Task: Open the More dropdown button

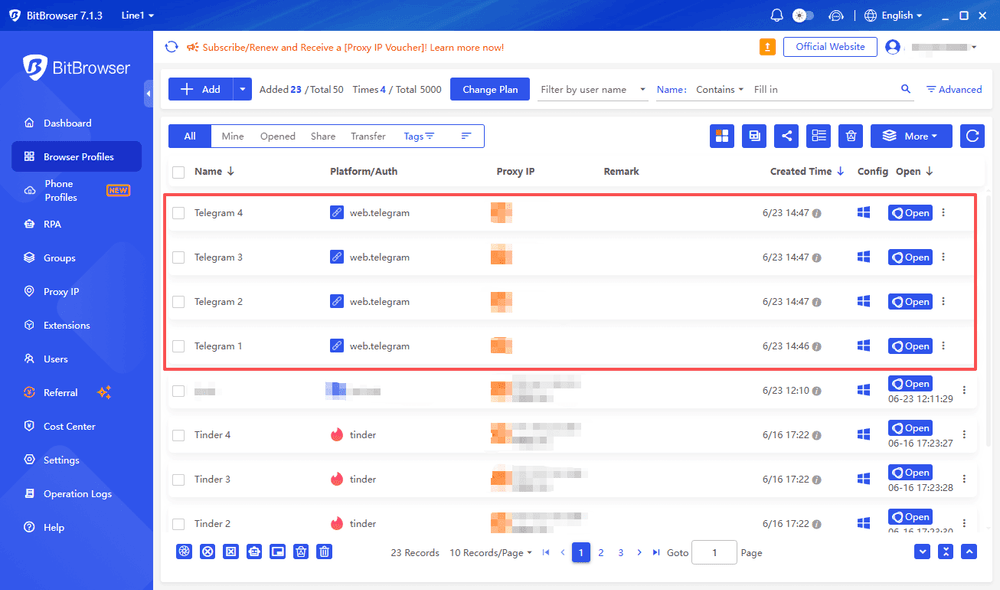Action: (911, 136)
